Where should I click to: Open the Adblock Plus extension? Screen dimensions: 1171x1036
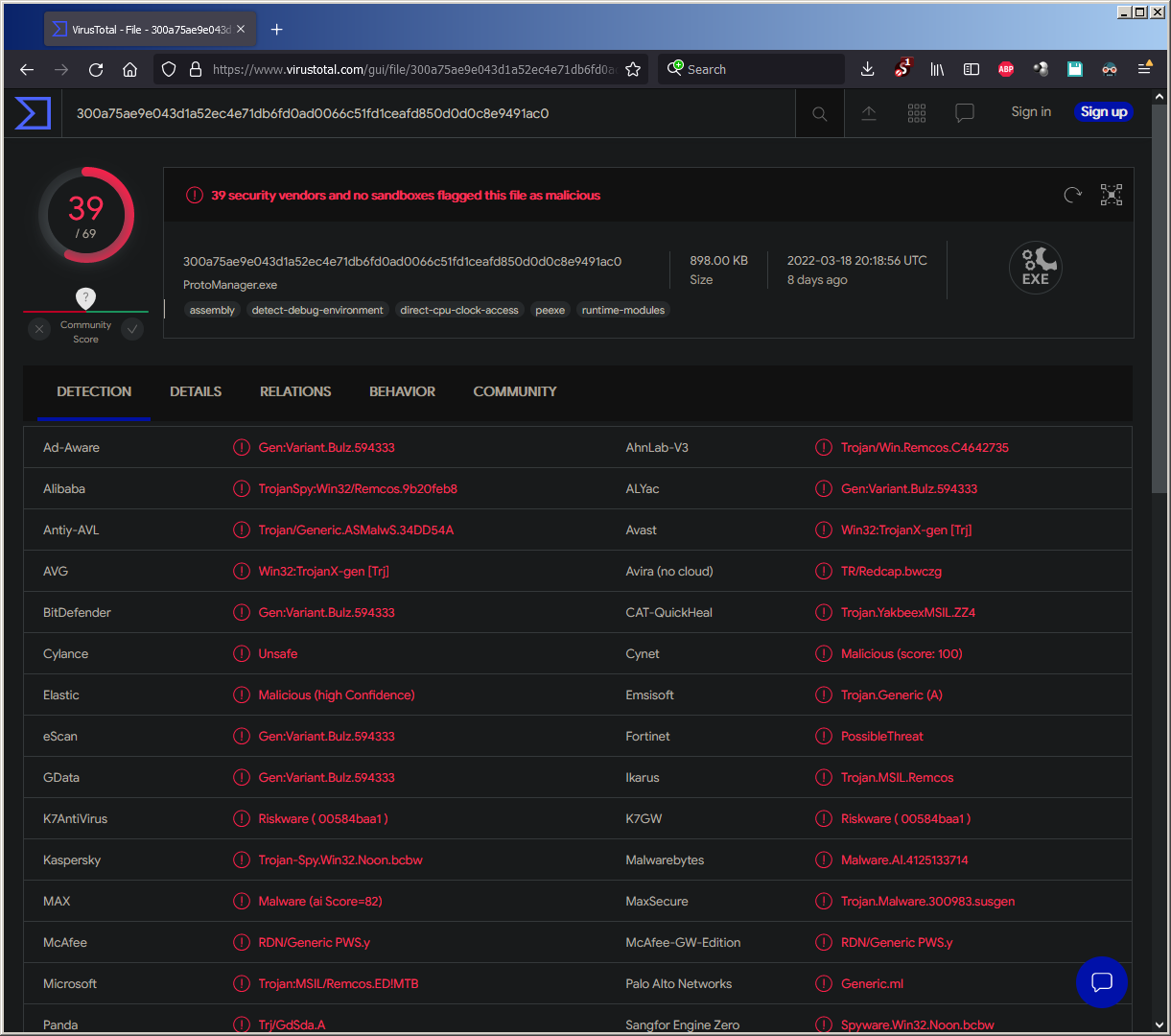pyautogui.click(x=1006, y=69)
